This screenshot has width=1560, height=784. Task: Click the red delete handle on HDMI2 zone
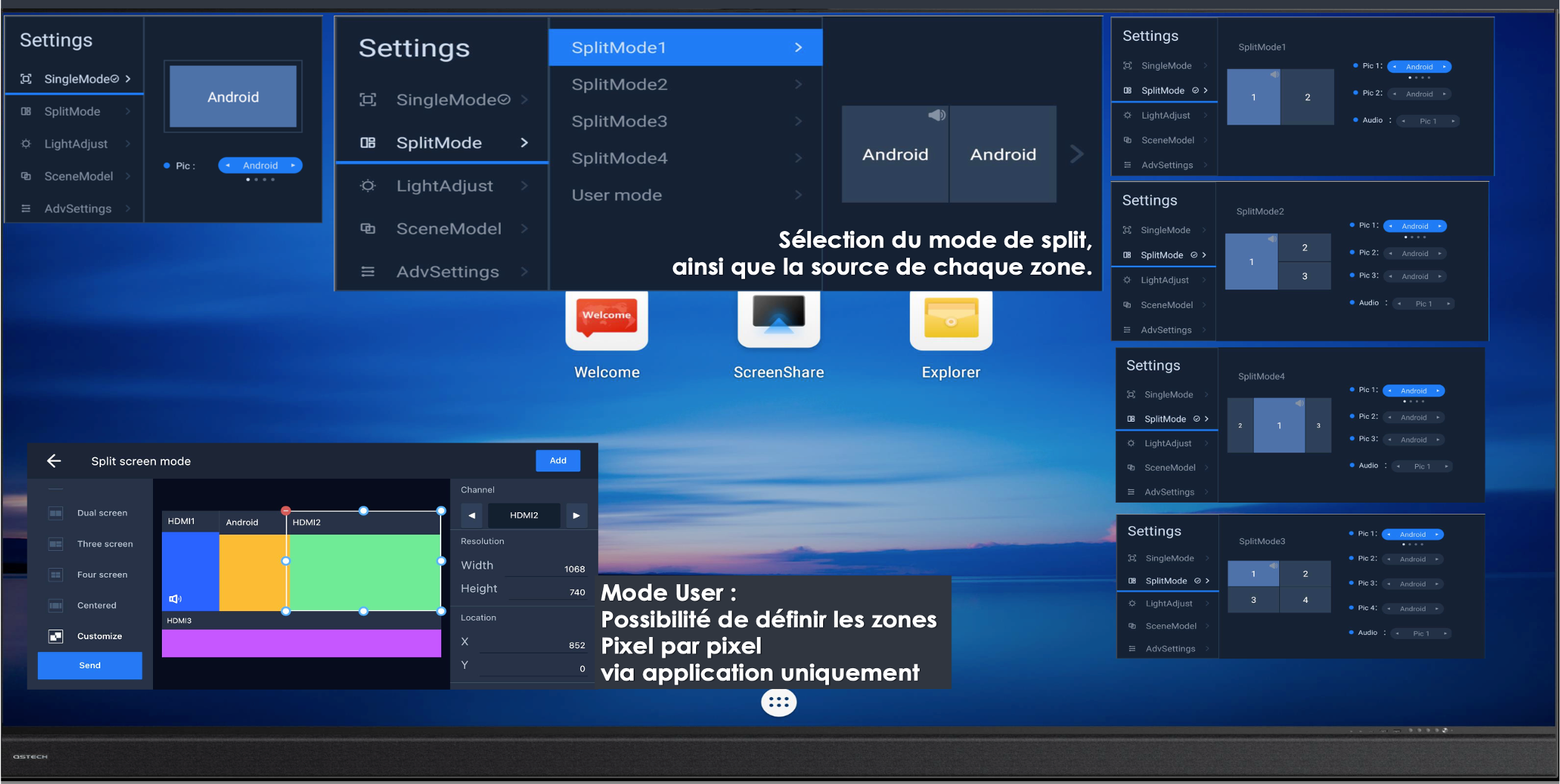click(286, 511)
